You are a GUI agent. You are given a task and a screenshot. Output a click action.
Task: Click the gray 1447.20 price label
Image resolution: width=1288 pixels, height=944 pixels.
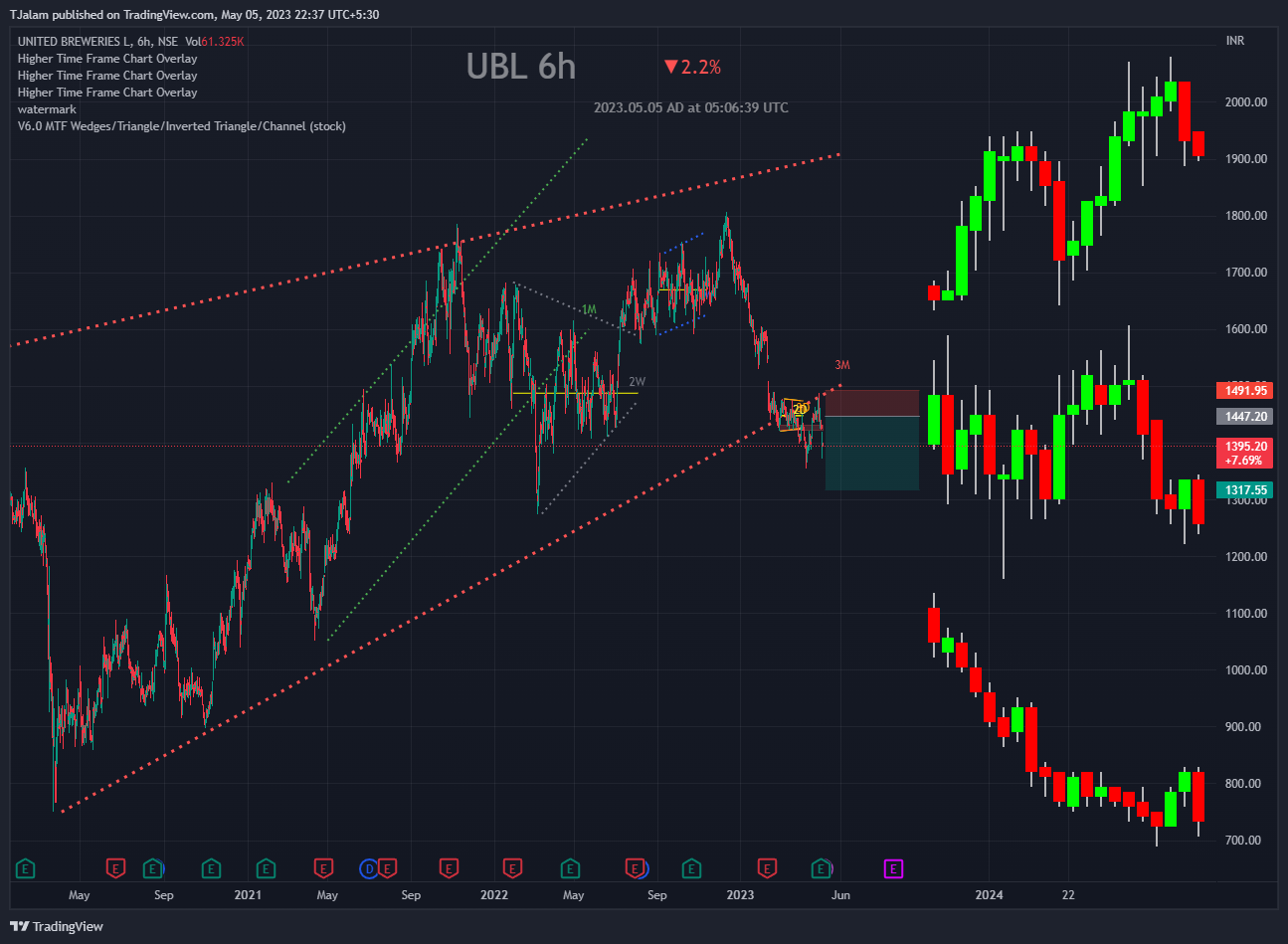click(1245, 417)
